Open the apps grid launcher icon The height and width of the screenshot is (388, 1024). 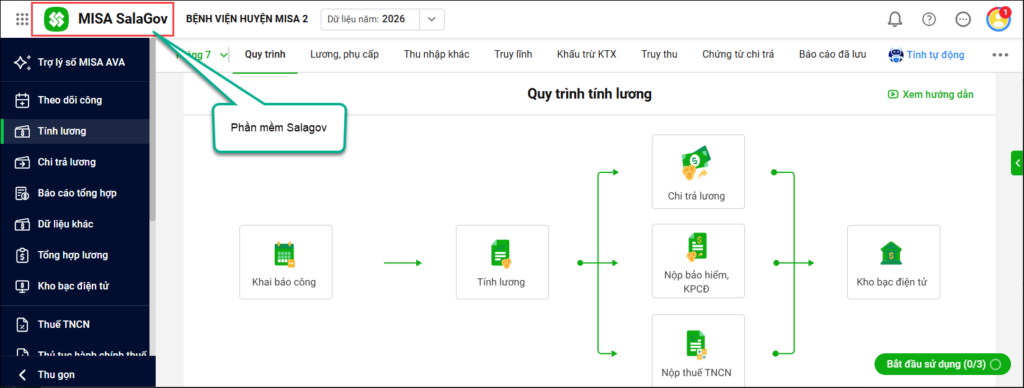[22, 20]
